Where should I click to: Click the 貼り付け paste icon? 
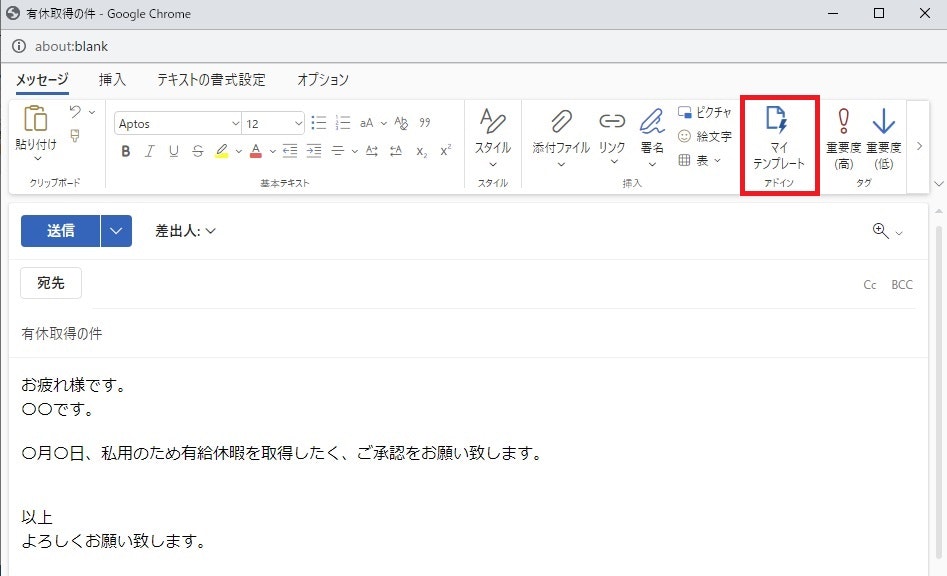[x=37, y=119]
